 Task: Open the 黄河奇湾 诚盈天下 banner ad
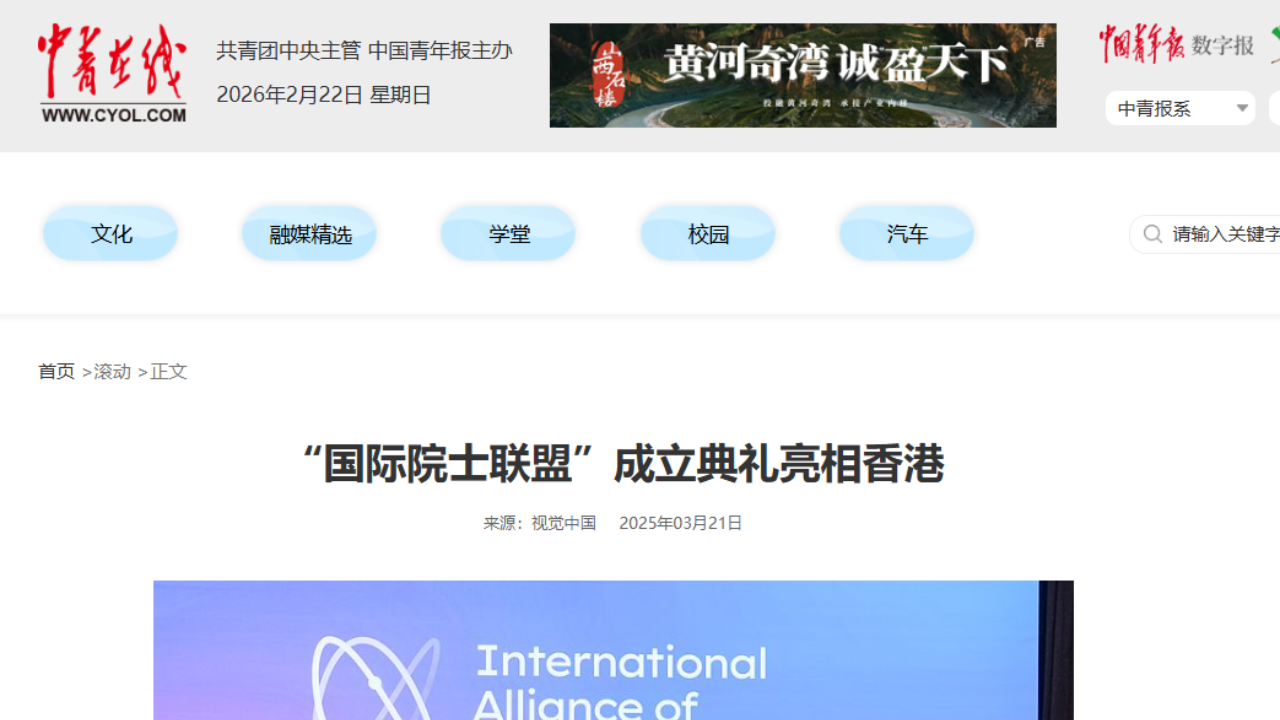802,75
